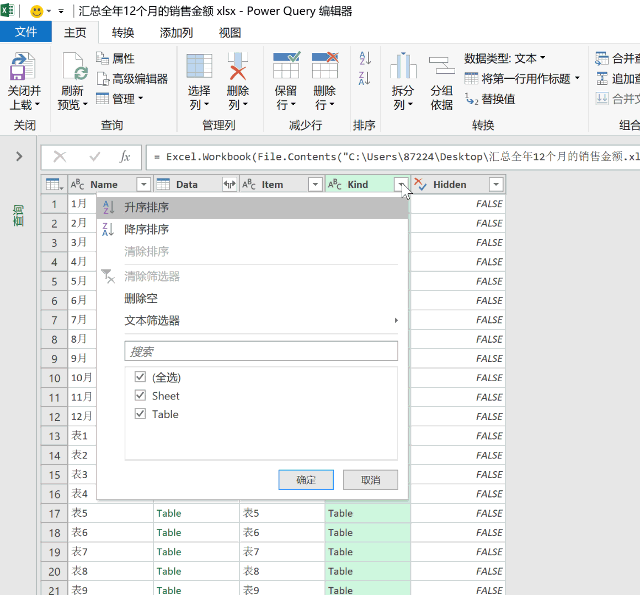Expand the queries pane chevron
Viewport: 640px width, 595px height.
(x=19, y=156)
